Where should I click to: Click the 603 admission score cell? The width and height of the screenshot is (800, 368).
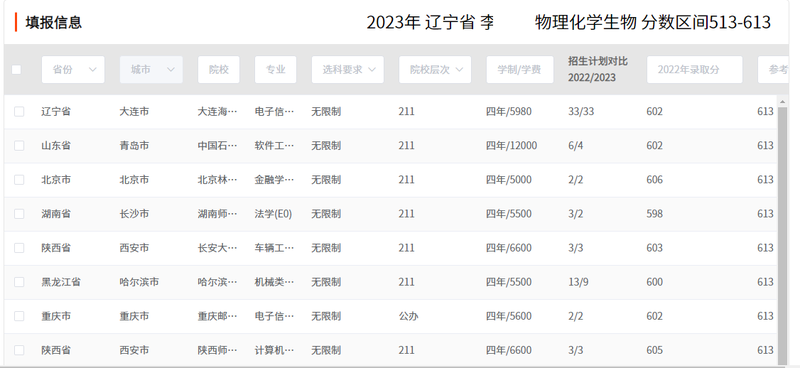click(655, 248)
